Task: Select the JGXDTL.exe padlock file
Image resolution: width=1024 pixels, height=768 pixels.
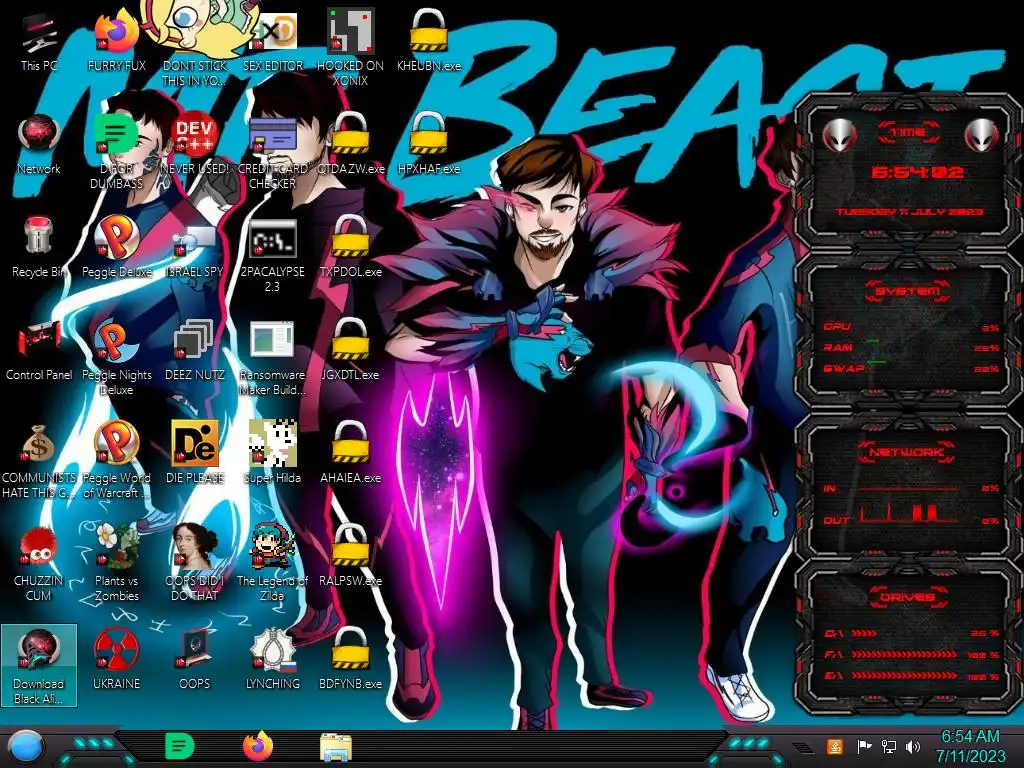Action: (351, 349)
